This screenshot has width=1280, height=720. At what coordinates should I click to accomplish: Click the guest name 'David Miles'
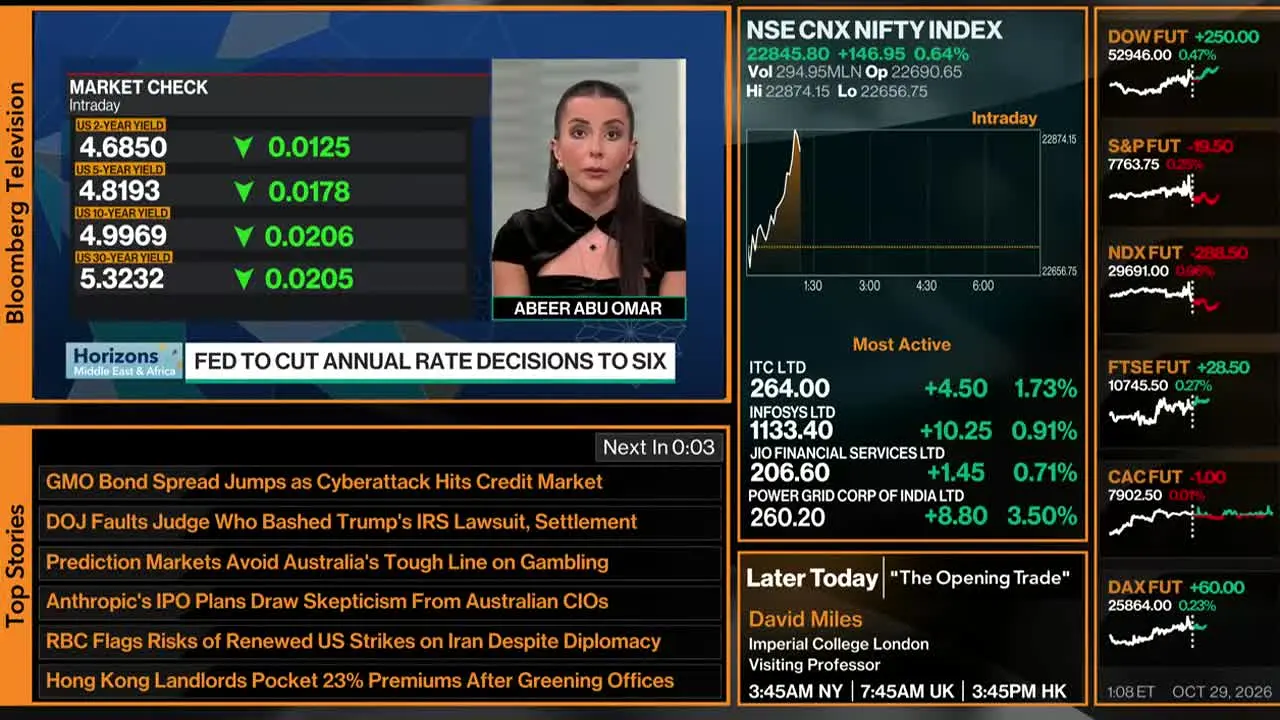pos(805,619)
